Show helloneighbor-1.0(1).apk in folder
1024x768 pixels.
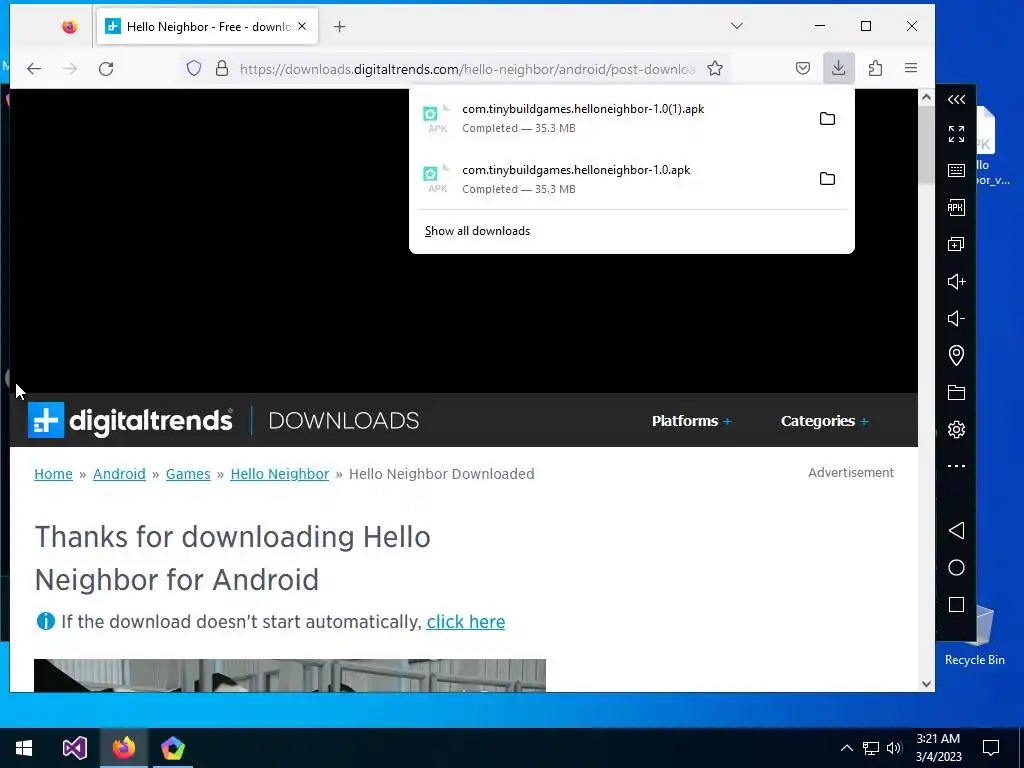(x=827, y=118)
